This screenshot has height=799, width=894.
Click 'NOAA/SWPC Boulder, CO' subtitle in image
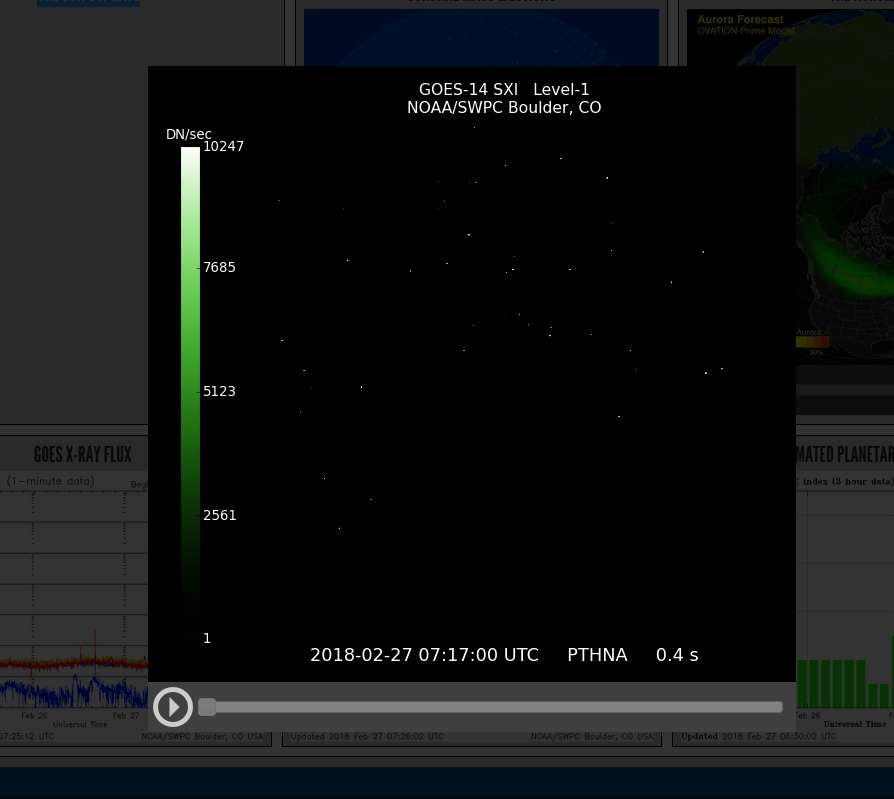504,108
